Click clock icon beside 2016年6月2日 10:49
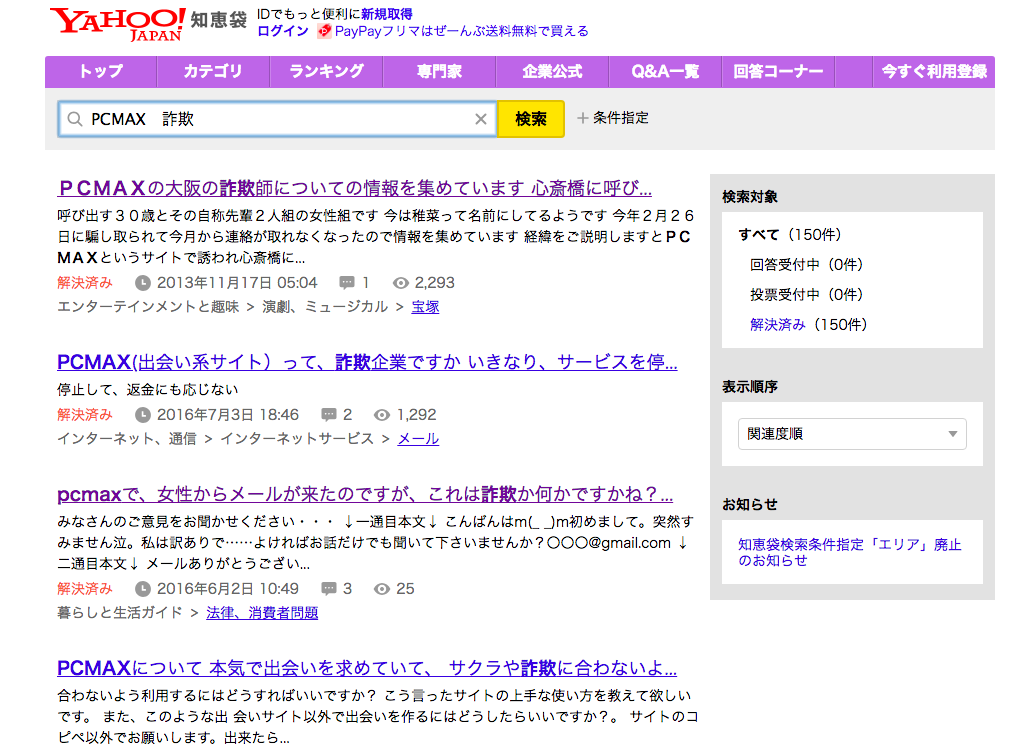Screen dimensions: 1010x746 click(143, 589)
